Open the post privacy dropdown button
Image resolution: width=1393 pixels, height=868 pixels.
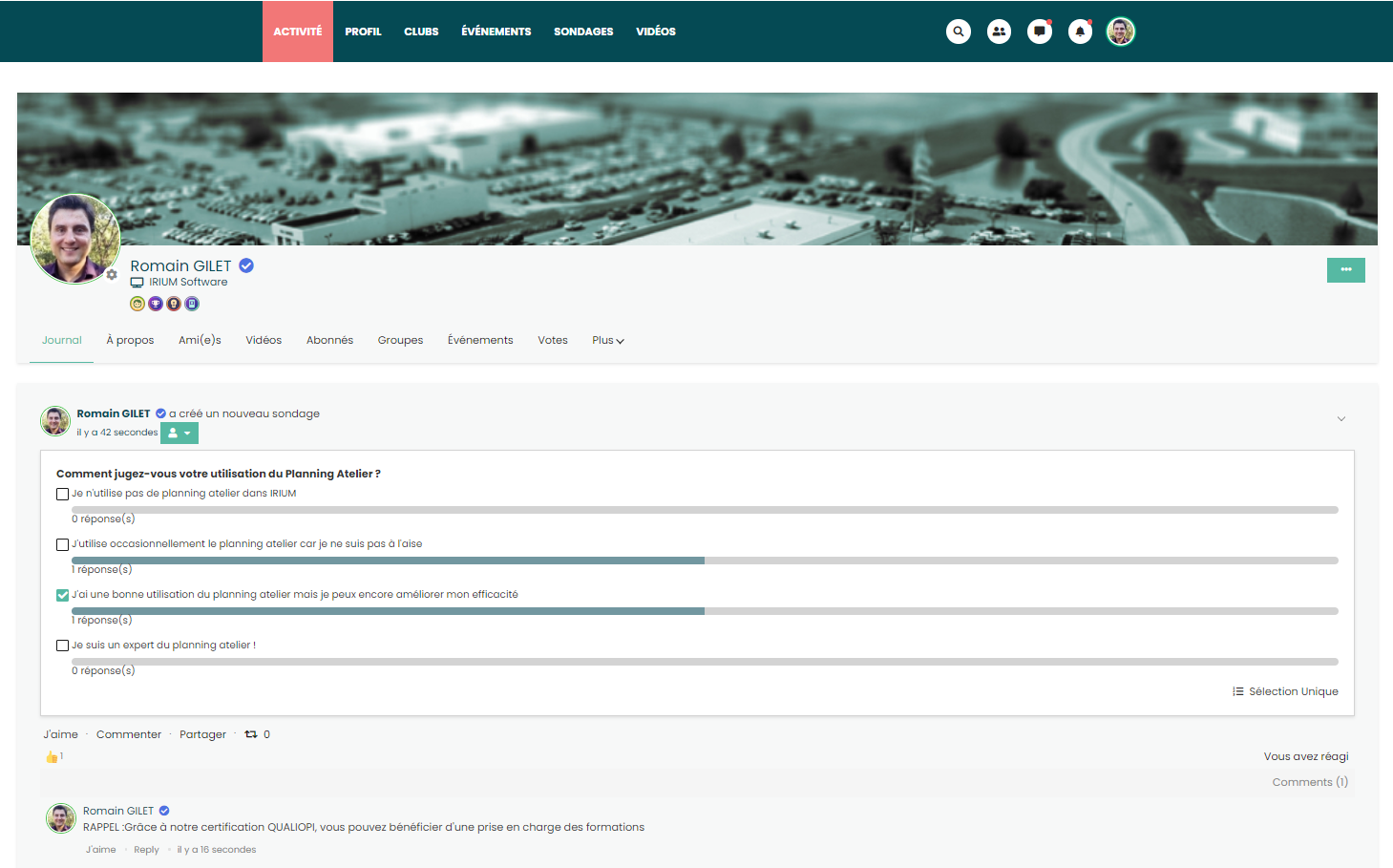click(x=179, y=434)
